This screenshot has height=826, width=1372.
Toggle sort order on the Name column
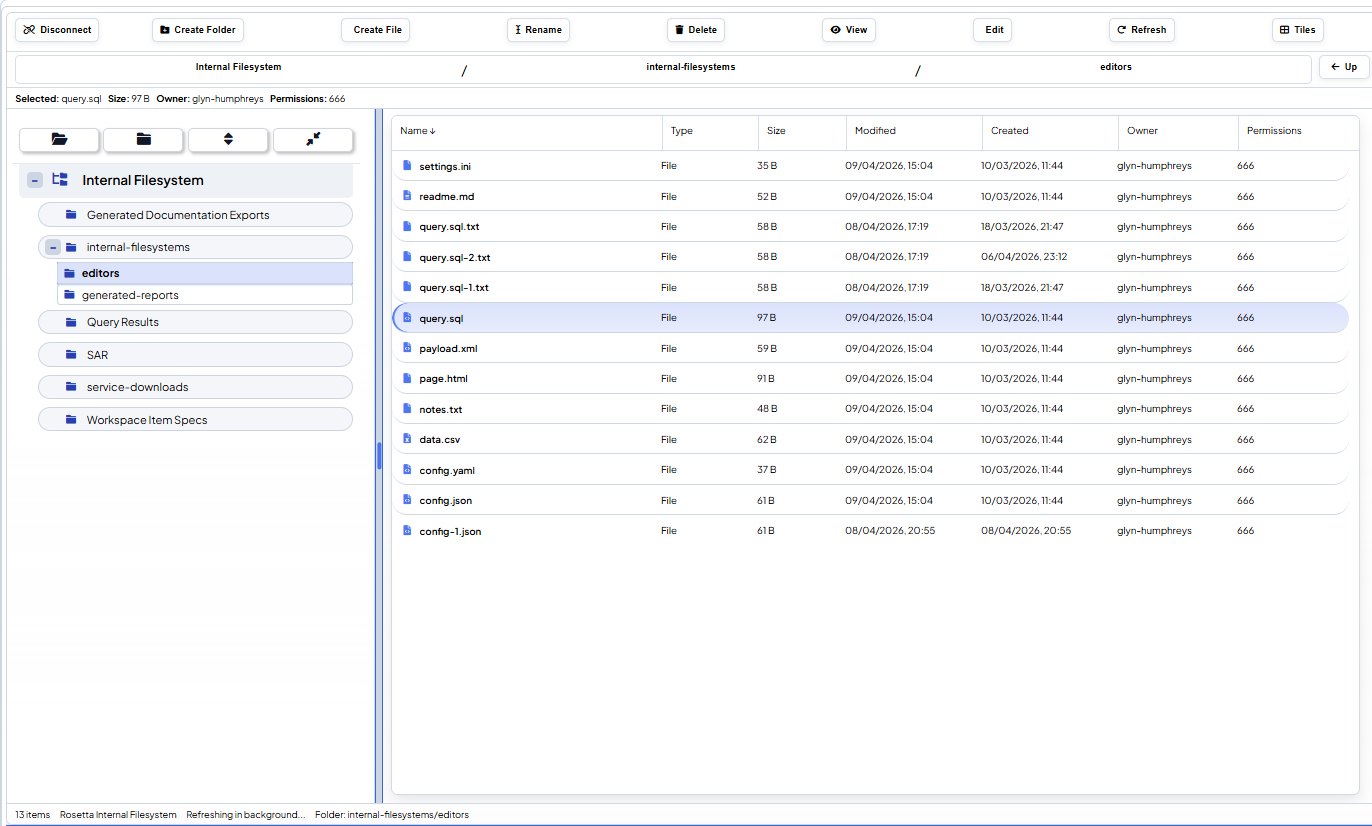[417, 131]
